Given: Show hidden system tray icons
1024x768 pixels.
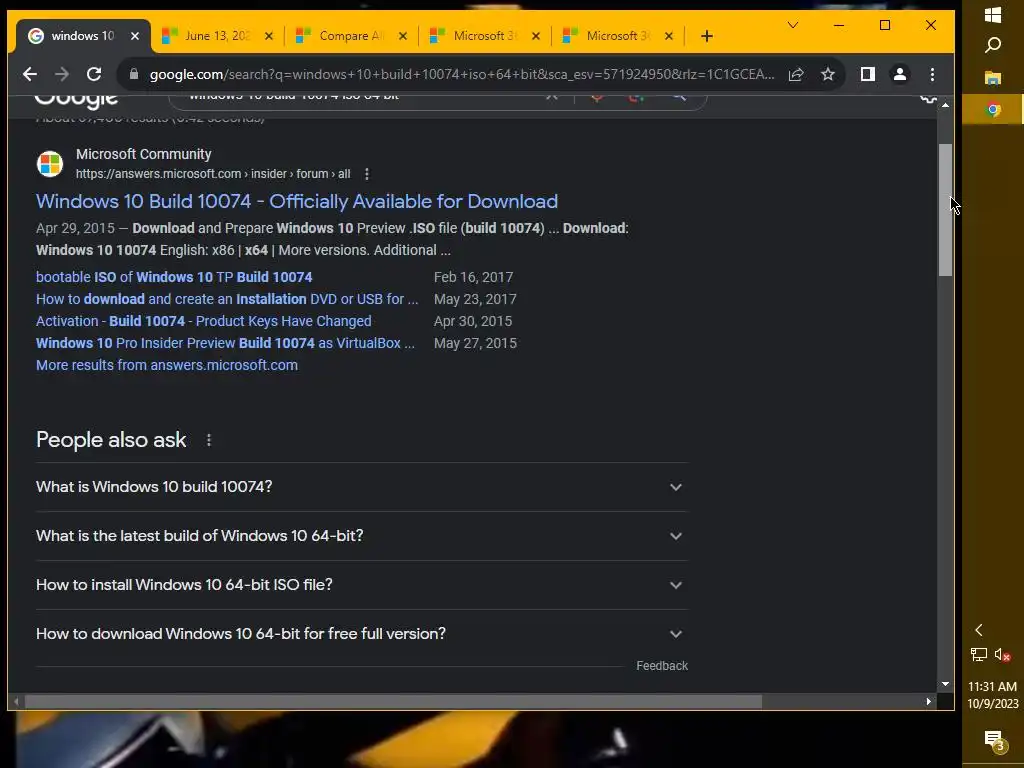Looking at the screenshot, I should coord(978,630).
